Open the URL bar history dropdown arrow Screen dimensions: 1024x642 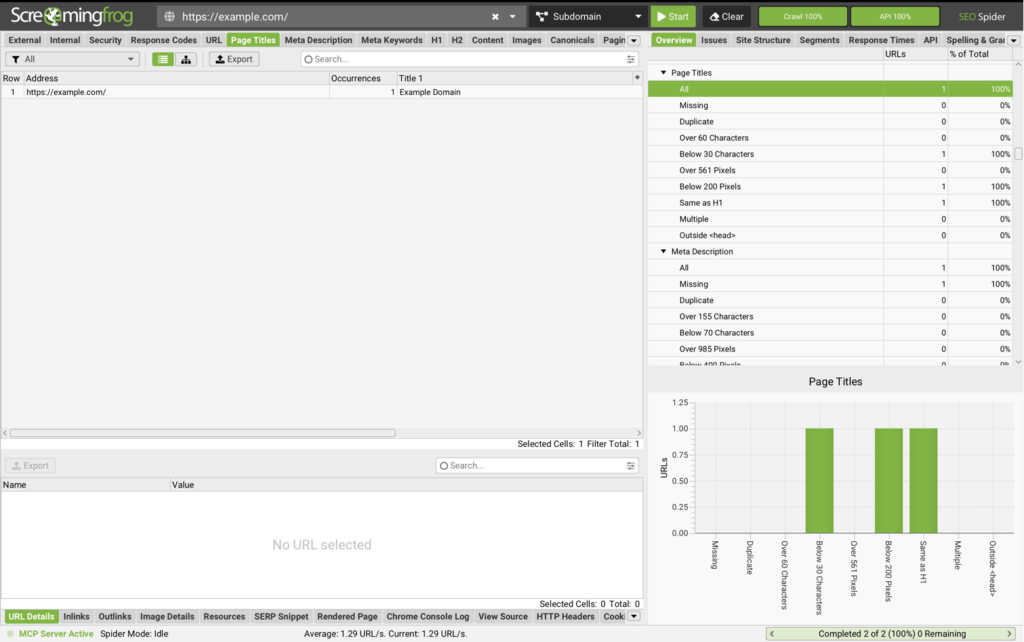513,16
